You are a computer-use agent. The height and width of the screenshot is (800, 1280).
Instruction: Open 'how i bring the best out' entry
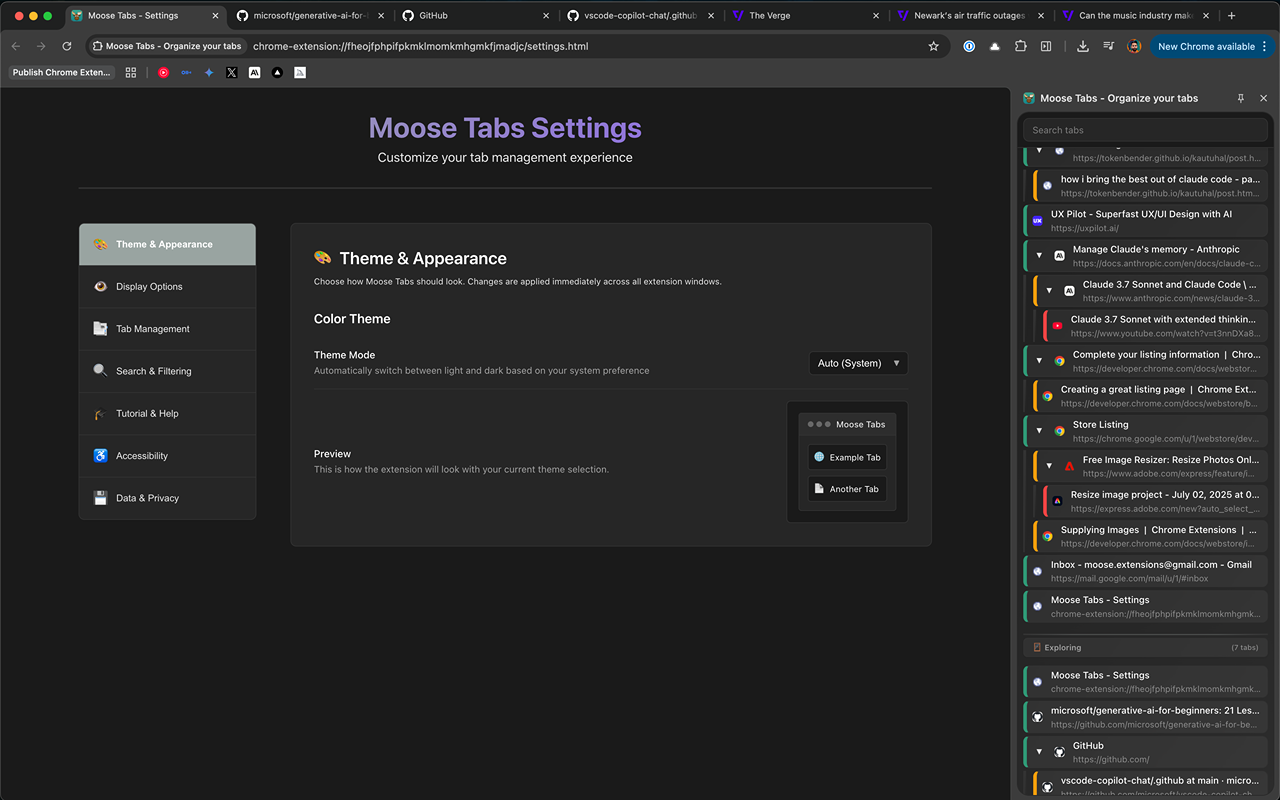click(1150, 186)
